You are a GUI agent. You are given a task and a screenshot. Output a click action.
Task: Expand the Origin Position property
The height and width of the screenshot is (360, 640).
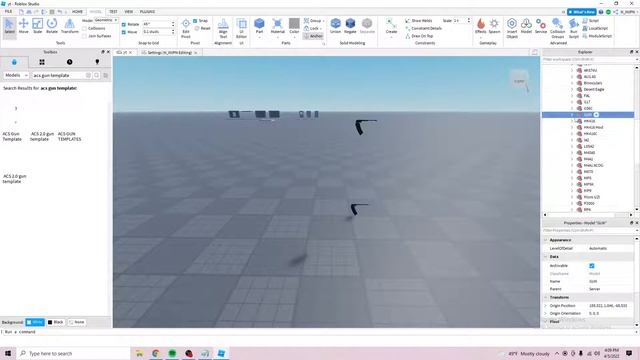pos(546,306)
